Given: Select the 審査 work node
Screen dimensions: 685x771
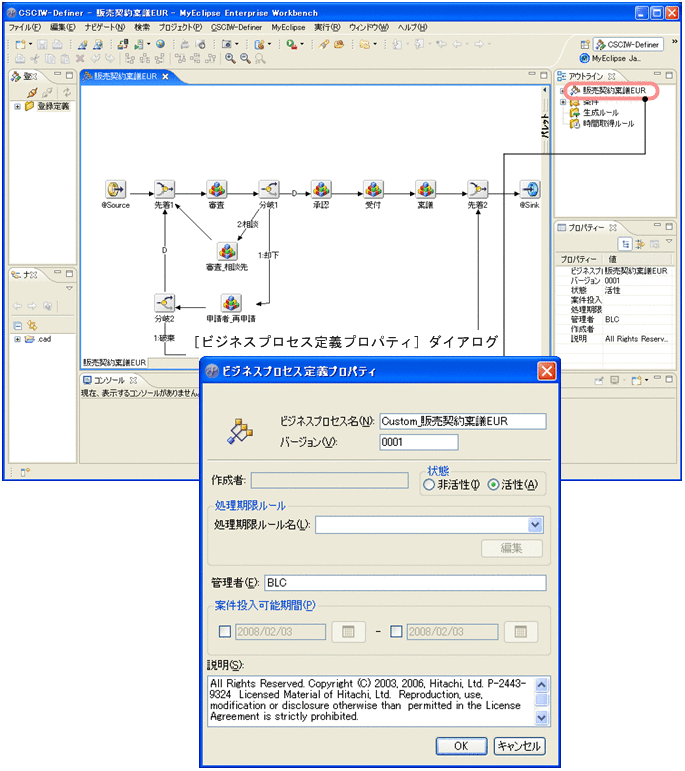Looking at the screenshot, I should click(x=217, y=190).
